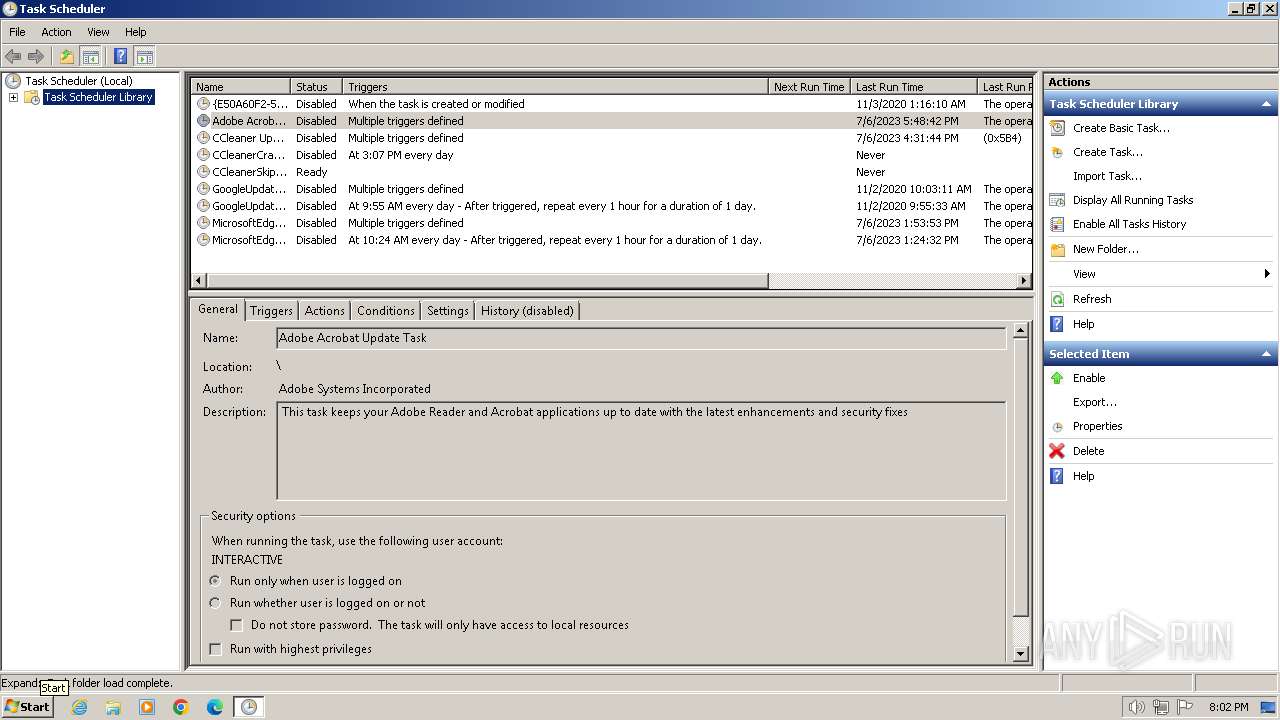
Task: Select 'Run only when user is logged on'
Action: (x=215, y=581)
